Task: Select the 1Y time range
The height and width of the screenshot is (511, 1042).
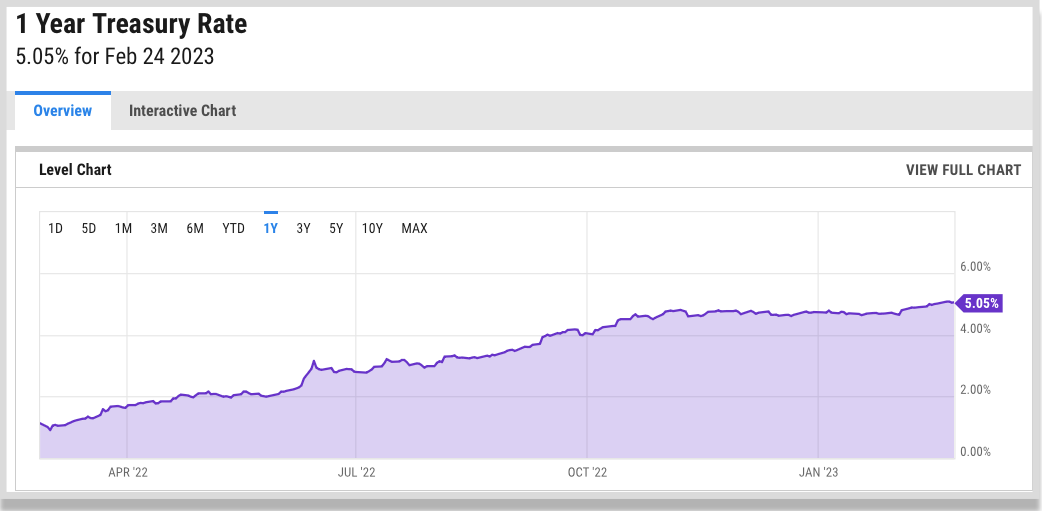Action: 270,229
